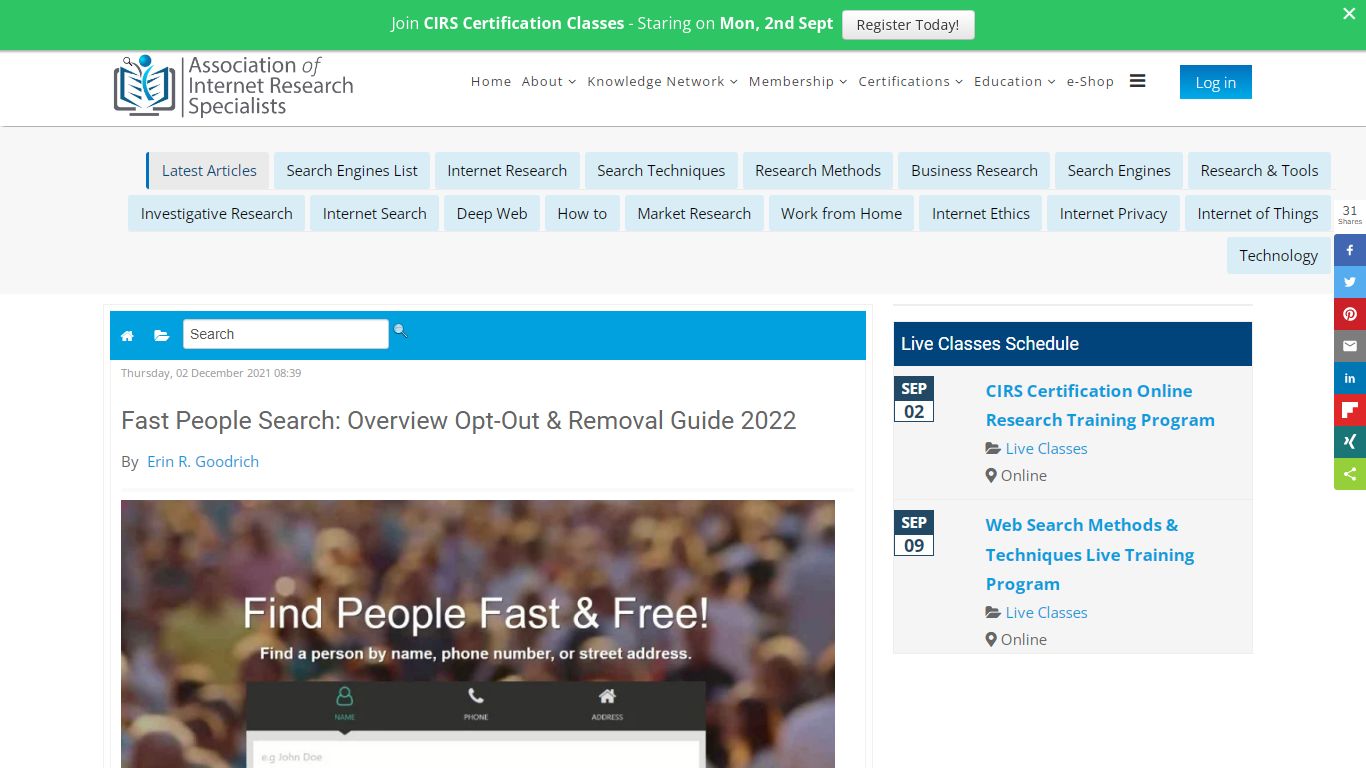Open the hamburger menu icon

(1137, 81)
